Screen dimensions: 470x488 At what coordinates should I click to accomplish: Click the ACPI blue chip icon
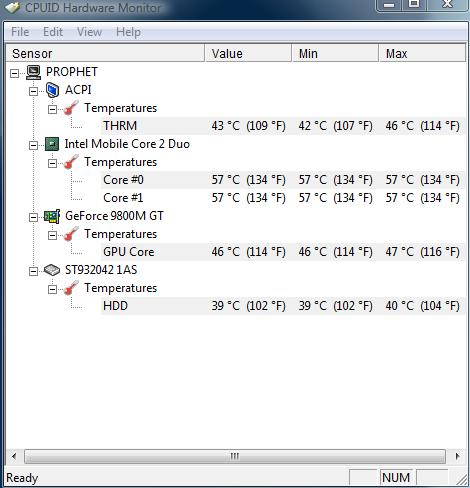[52, 90]
